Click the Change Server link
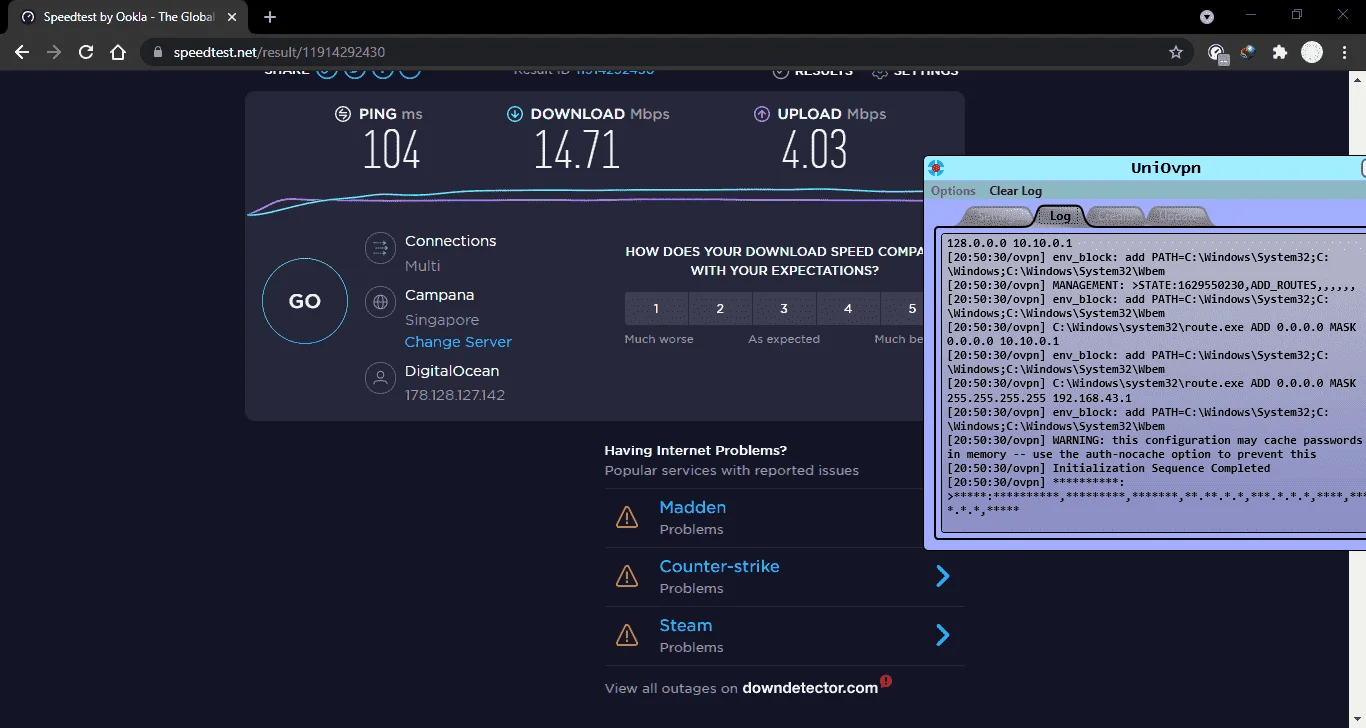Viewport: 1366px width, 728px height. 458,342
